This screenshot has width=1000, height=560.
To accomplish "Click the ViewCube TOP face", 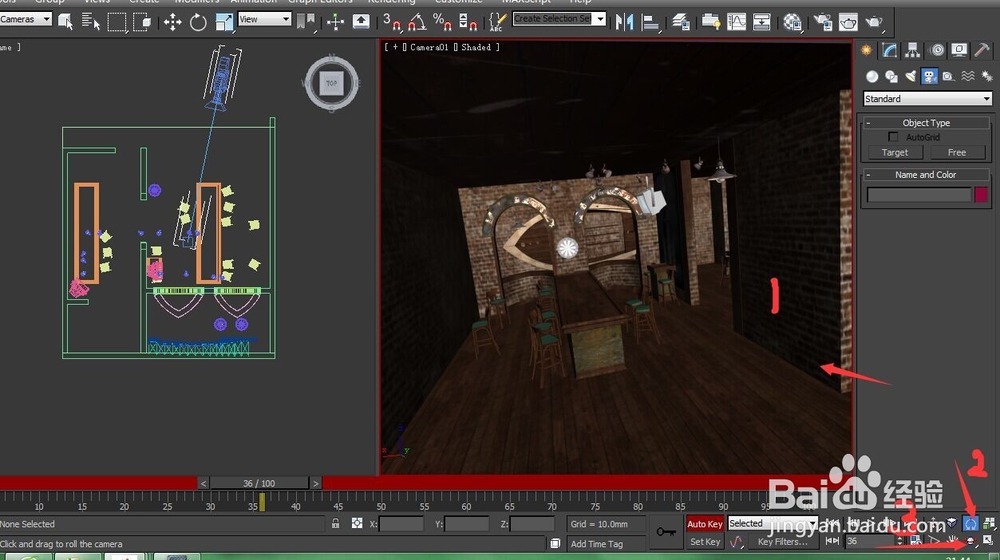I will (x=332, y=84).
